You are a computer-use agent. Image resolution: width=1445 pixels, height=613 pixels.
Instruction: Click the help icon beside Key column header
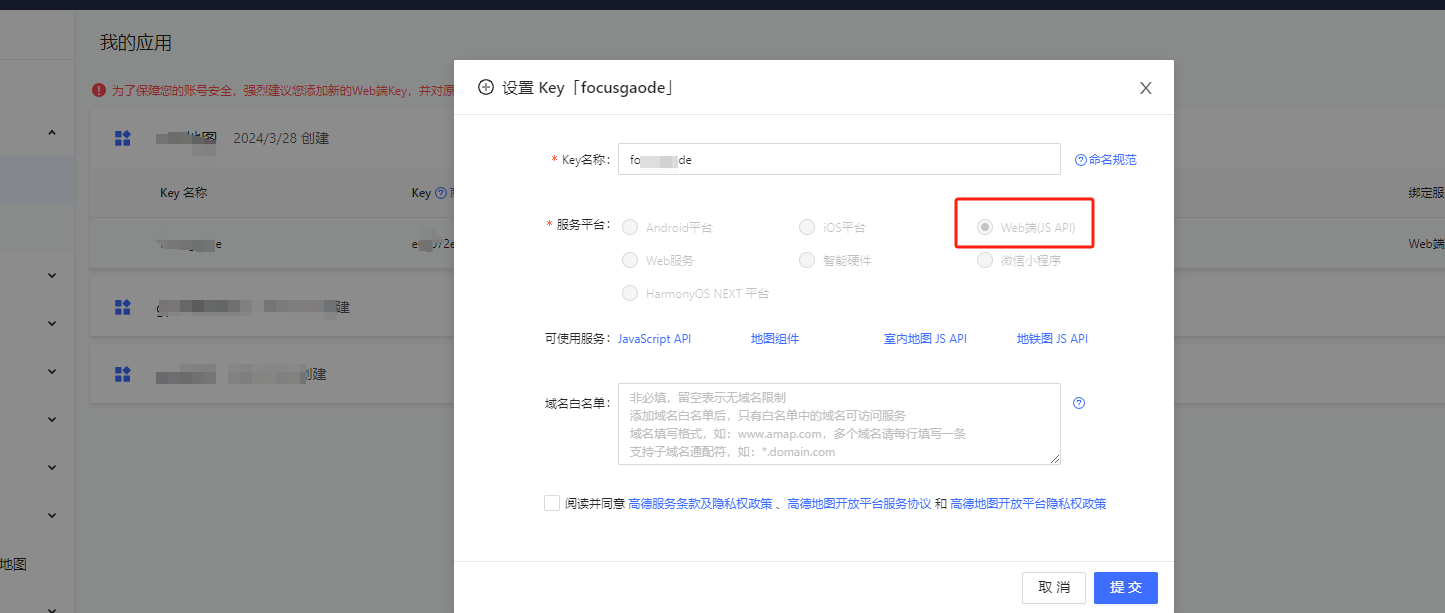tap(441, 193)
